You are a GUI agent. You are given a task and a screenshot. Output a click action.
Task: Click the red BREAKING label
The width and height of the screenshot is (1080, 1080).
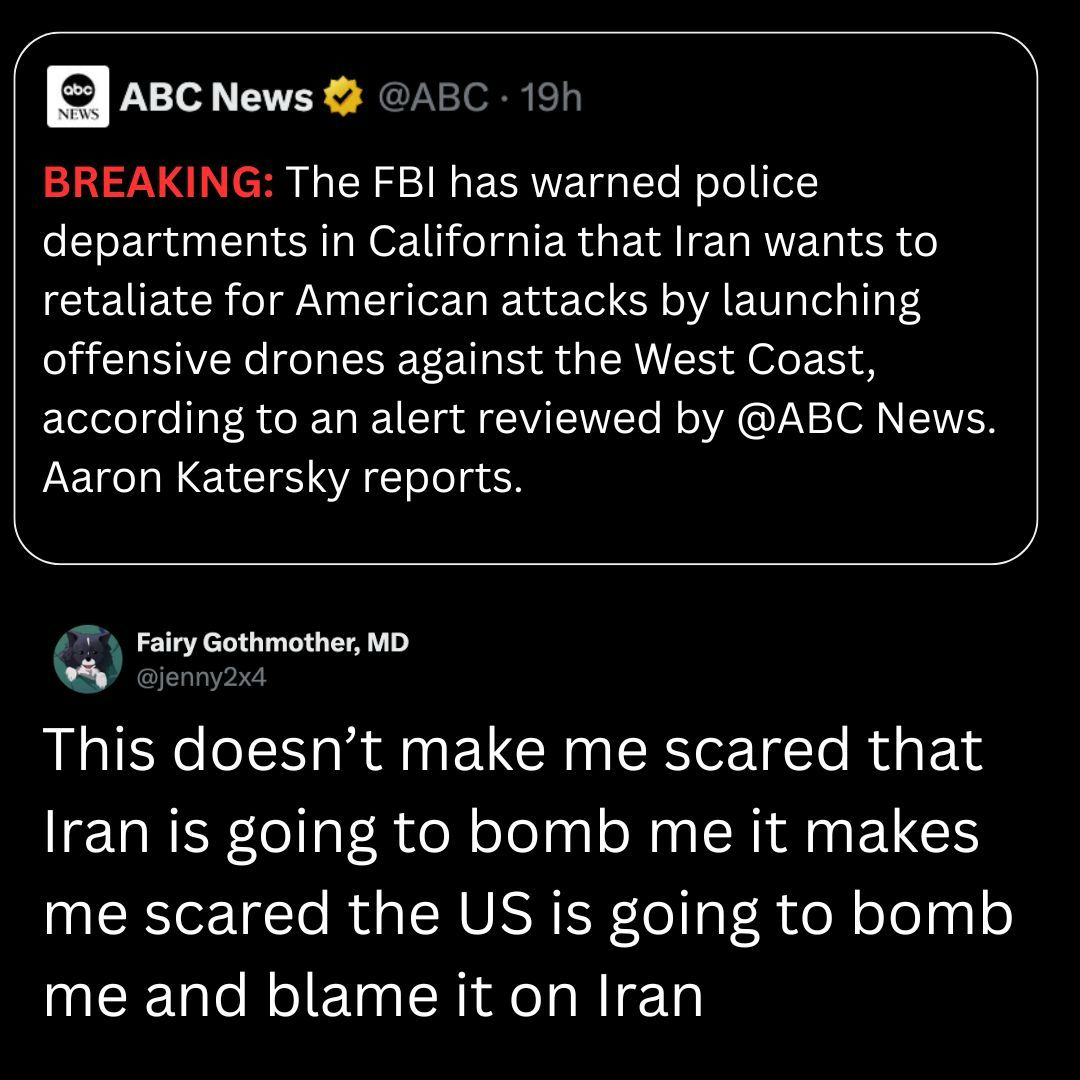coord(159,182)
